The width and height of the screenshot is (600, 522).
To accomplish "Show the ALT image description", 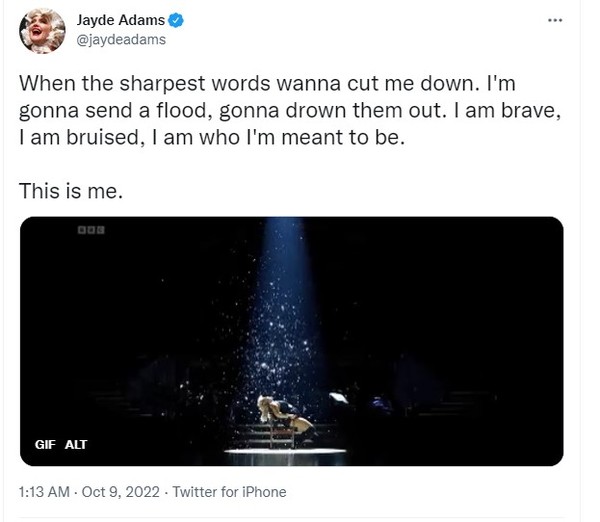I will pyautogui.click(x=76, y=444).
